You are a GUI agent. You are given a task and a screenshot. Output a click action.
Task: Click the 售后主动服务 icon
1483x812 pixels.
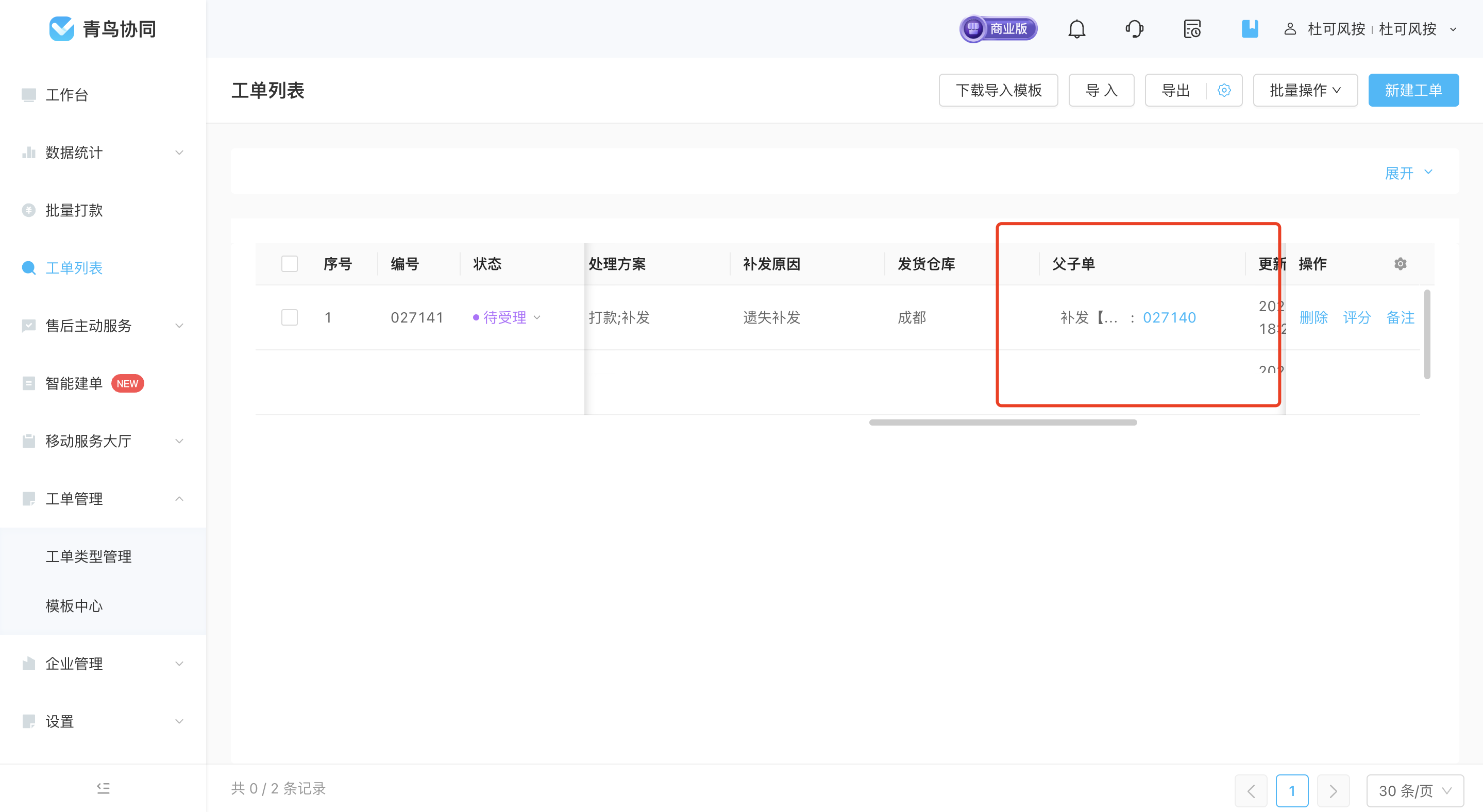point(29,326)
